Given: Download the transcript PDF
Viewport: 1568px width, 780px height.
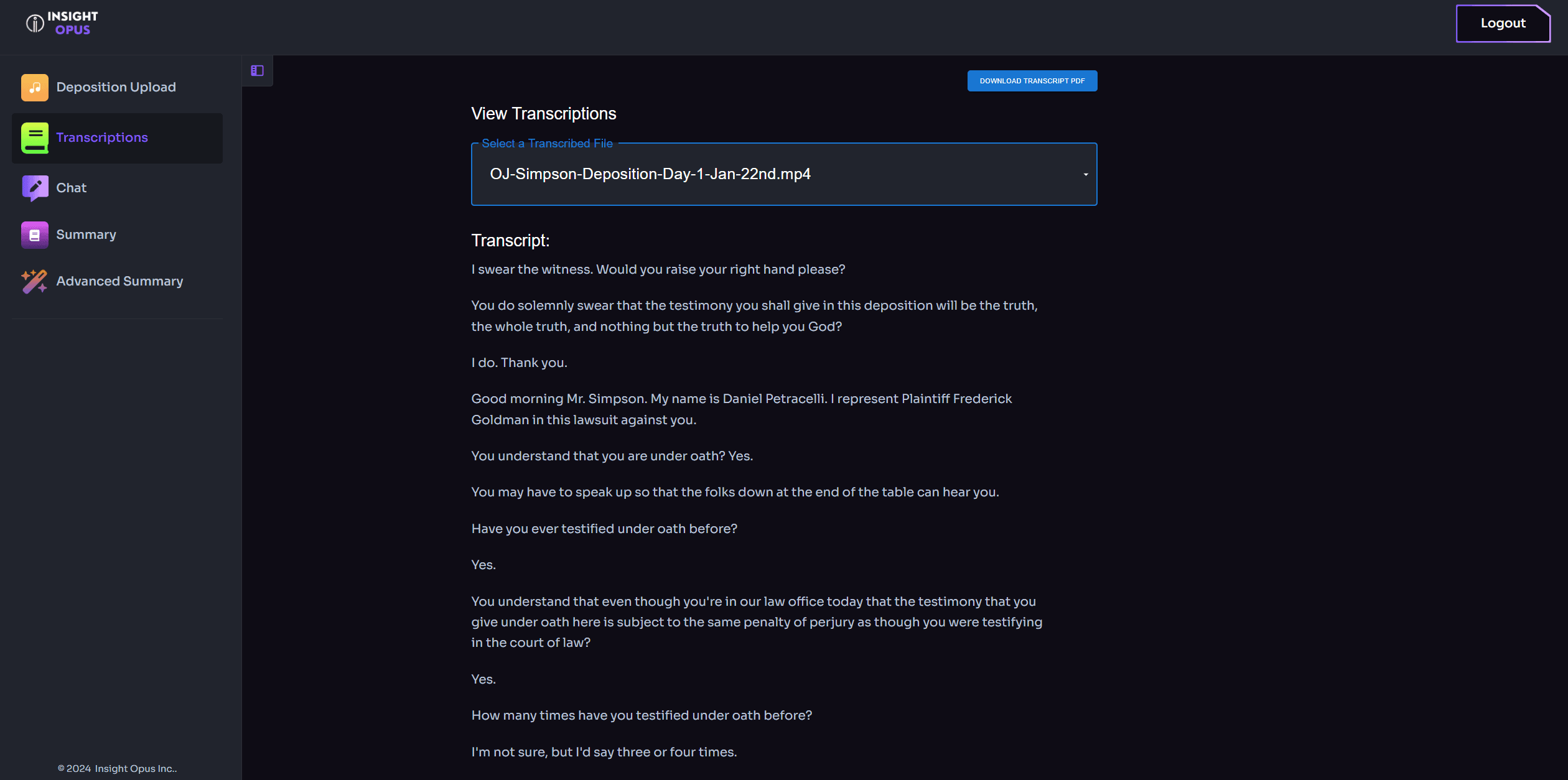Looking at the screenshot, I should click(x=1032, y=81).
